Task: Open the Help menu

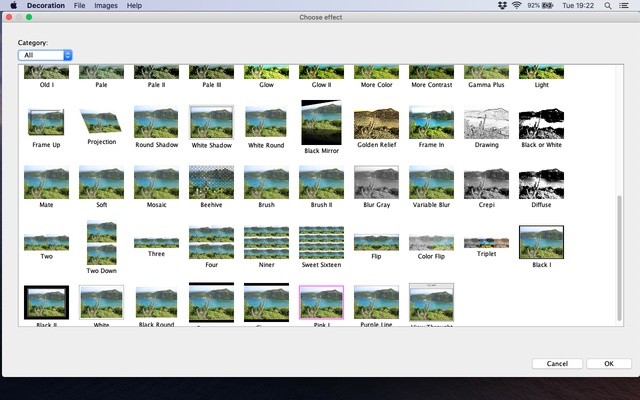Action: point(134,5)
